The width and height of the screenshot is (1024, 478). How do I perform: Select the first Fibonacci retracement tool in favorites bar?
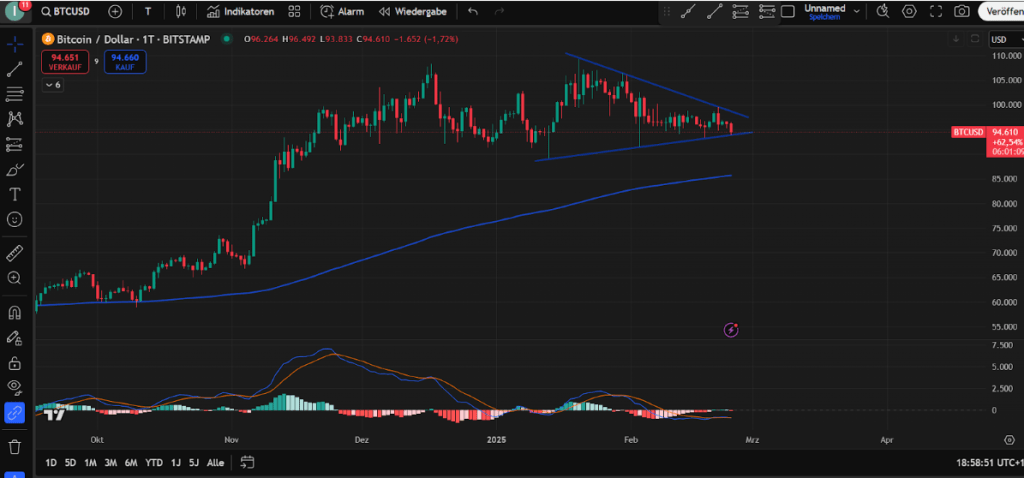740,10
